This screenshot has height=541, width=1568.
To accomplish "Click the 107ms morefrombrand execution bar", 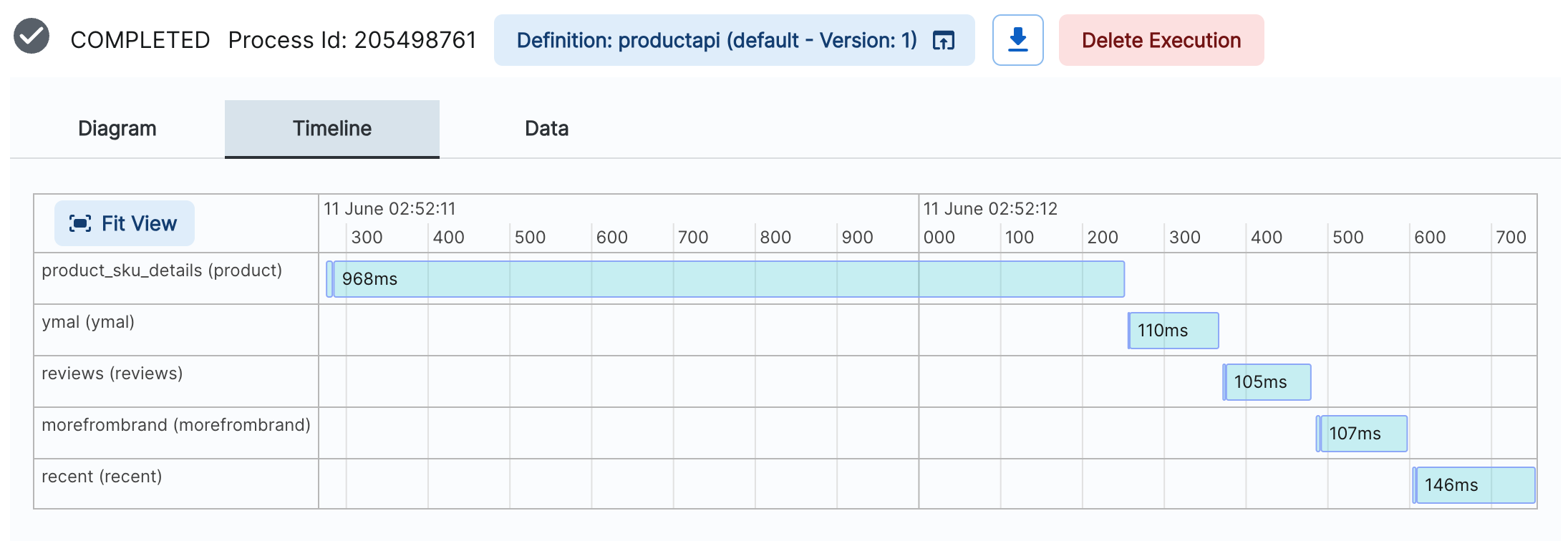I will 1362,433.
